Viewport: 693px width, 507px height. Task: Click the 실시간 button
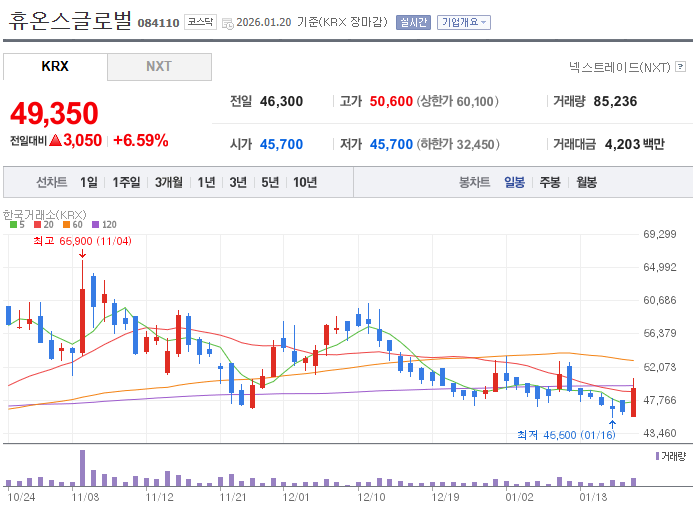click(x=413, y=22)
